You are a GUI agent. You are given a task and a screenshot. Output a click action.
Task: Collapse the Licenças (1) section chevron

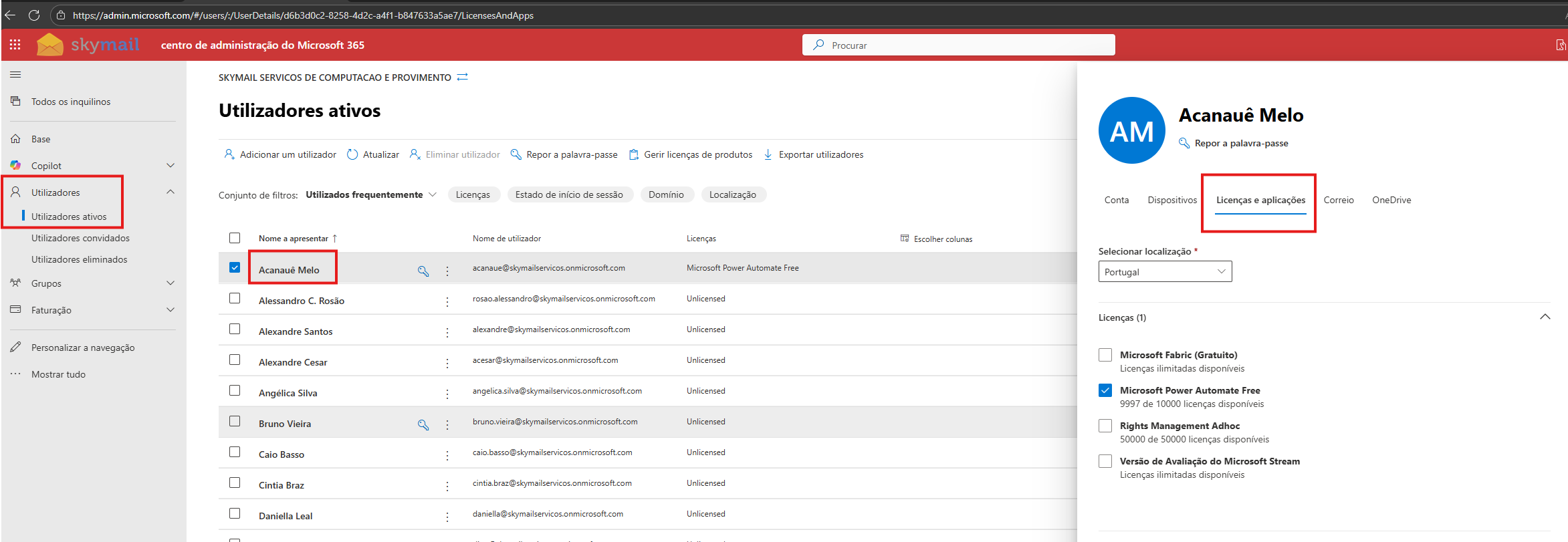(1545, 317)
